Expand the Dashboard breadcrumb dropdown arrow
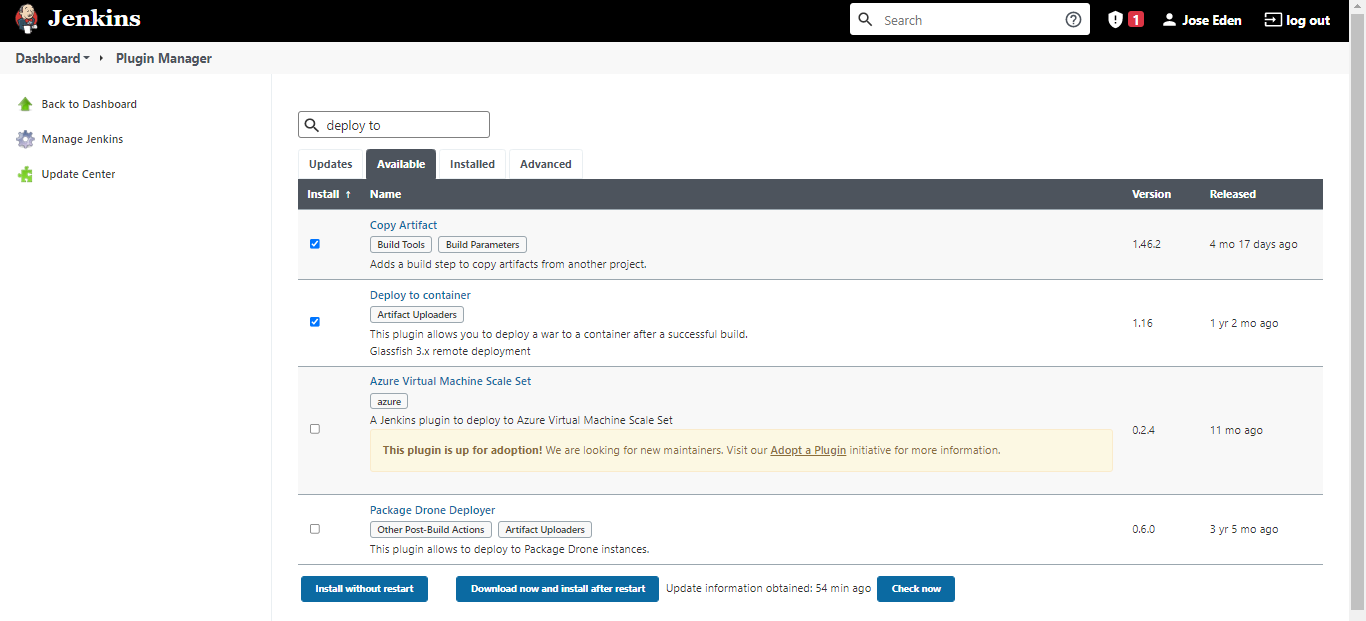This screenshot has height=621, width=1366. pyautogui.click(x=86, y=59)
